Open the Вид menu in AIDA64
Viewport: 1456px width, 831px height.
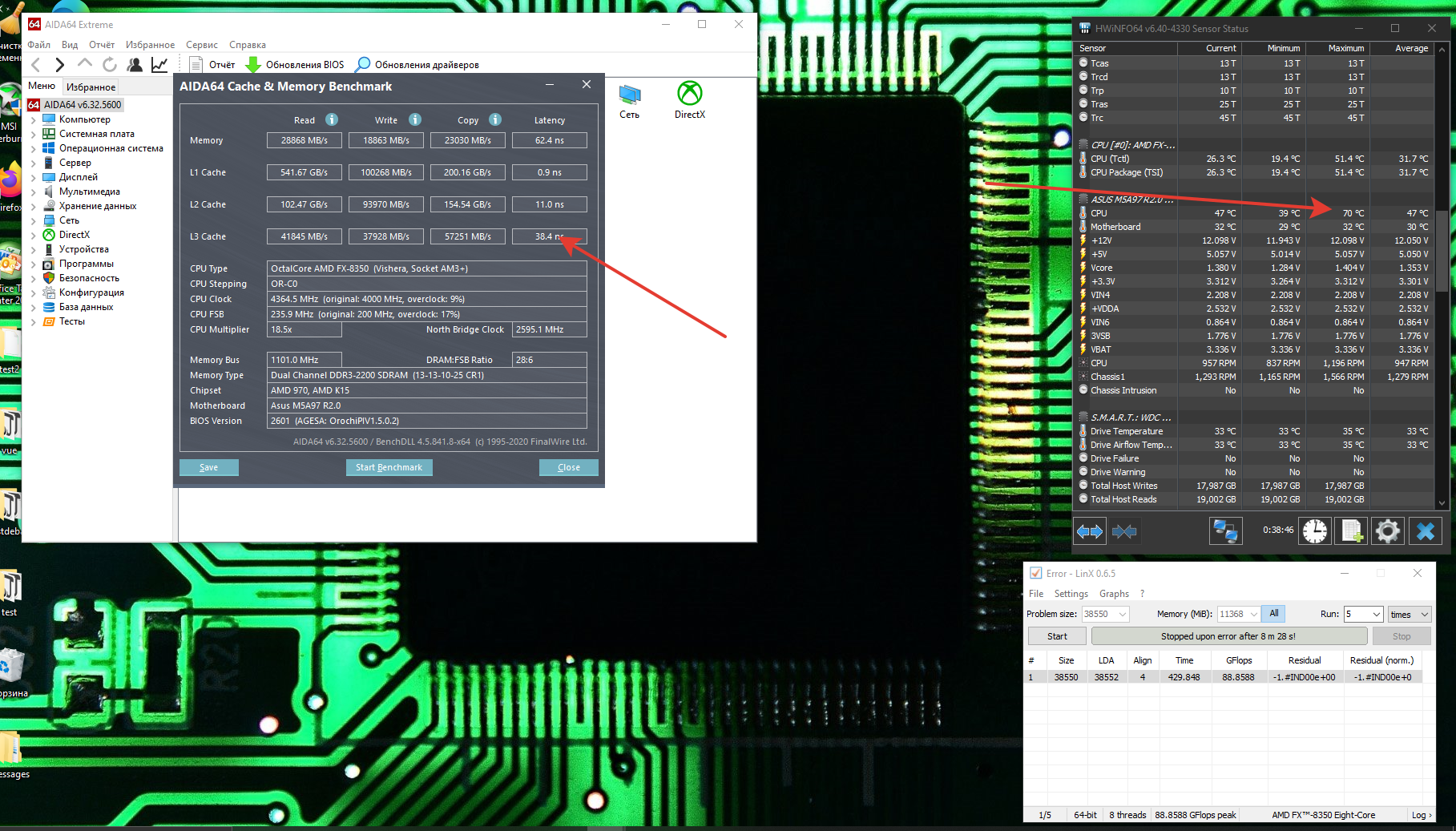pos(70,45)
